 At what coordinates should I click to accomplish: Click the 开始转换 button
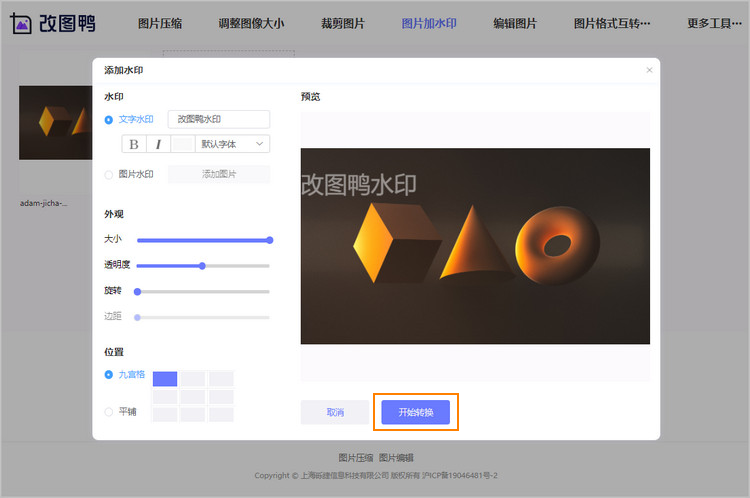click(416, 412)
